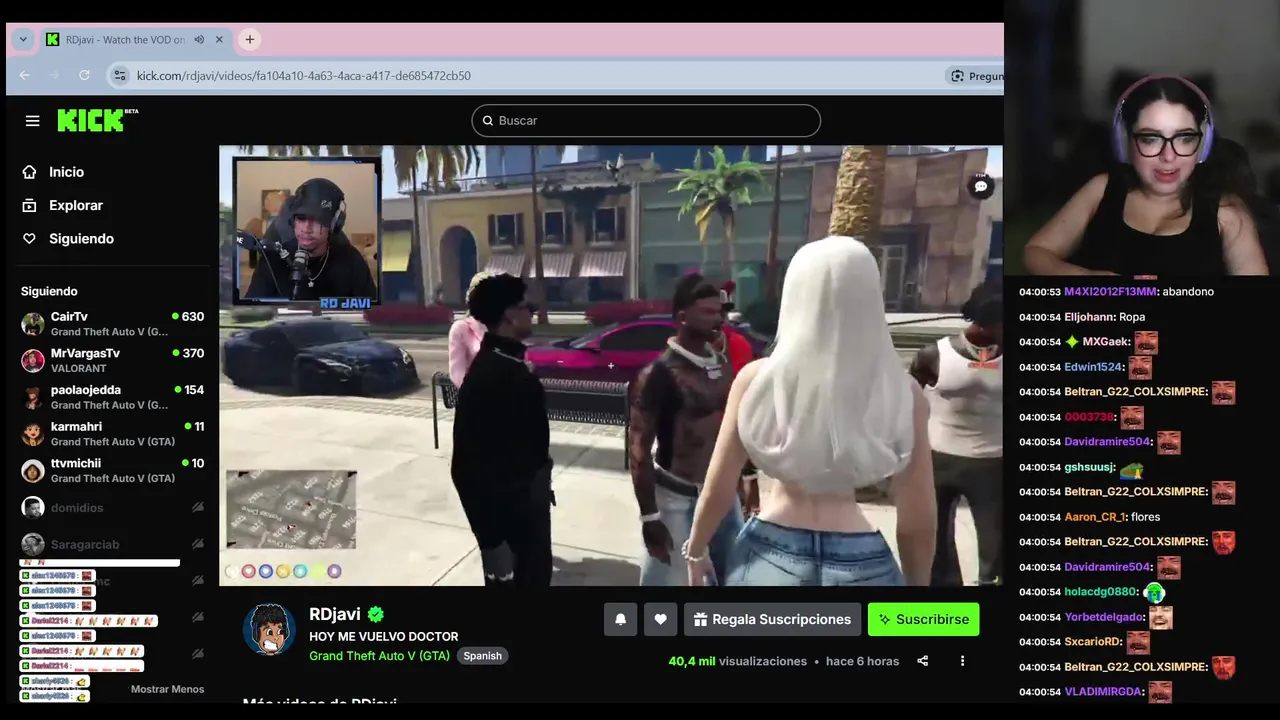Open the ttvmichii followed channel

tap(112, 471)
